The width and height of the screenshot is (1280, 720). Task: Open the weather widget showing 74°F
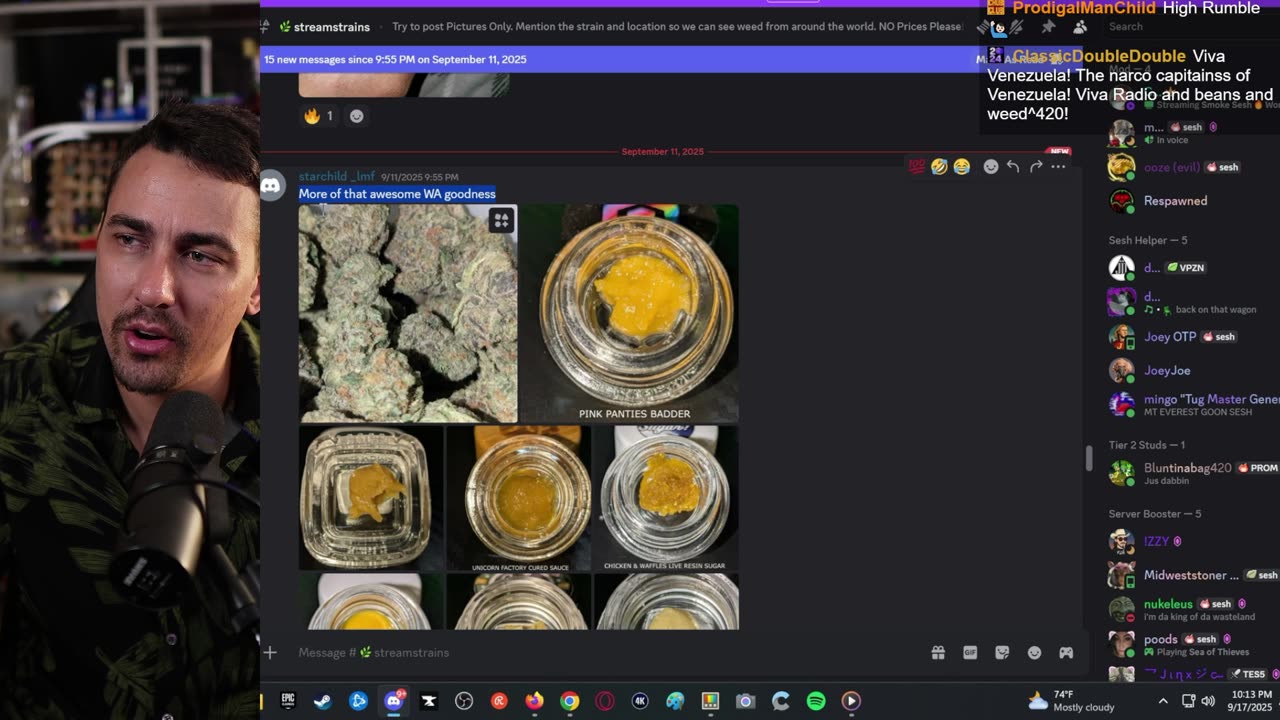click(x=1071, y=701)
